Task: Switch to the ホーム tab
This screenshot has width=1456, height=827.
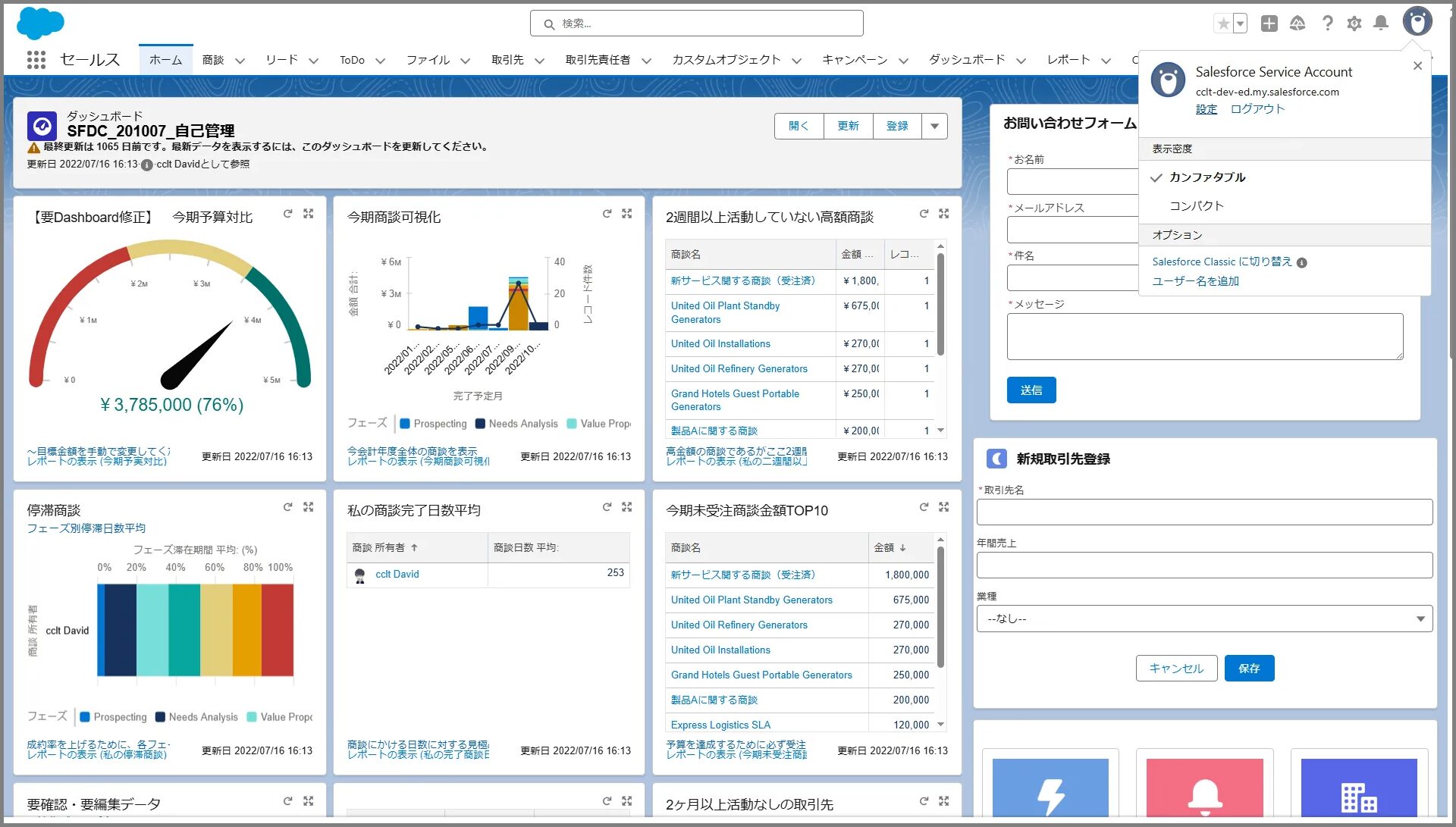Action: point(165,60)
